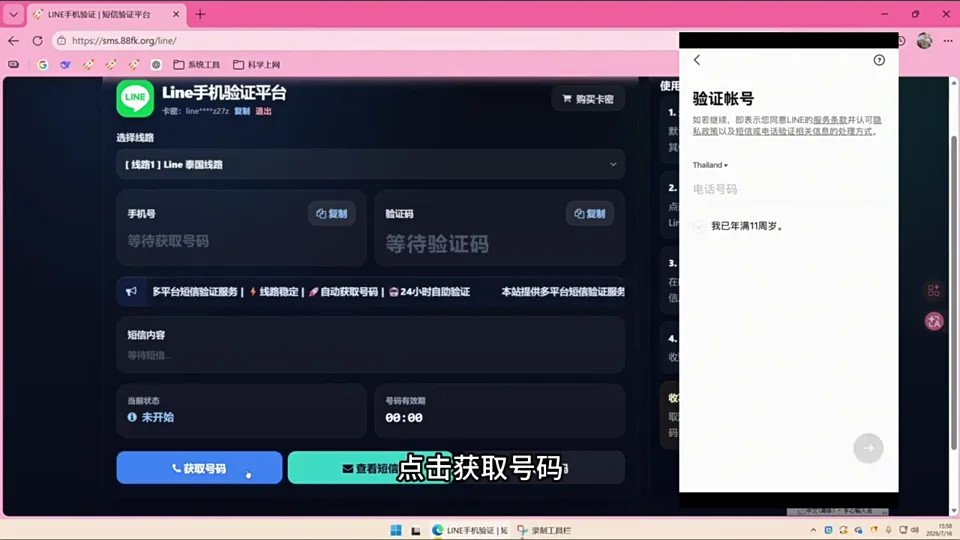Viewport: 960px width, 540px height.
Task: Open the 科学上网 bookmarks folder
Action: 257,64
